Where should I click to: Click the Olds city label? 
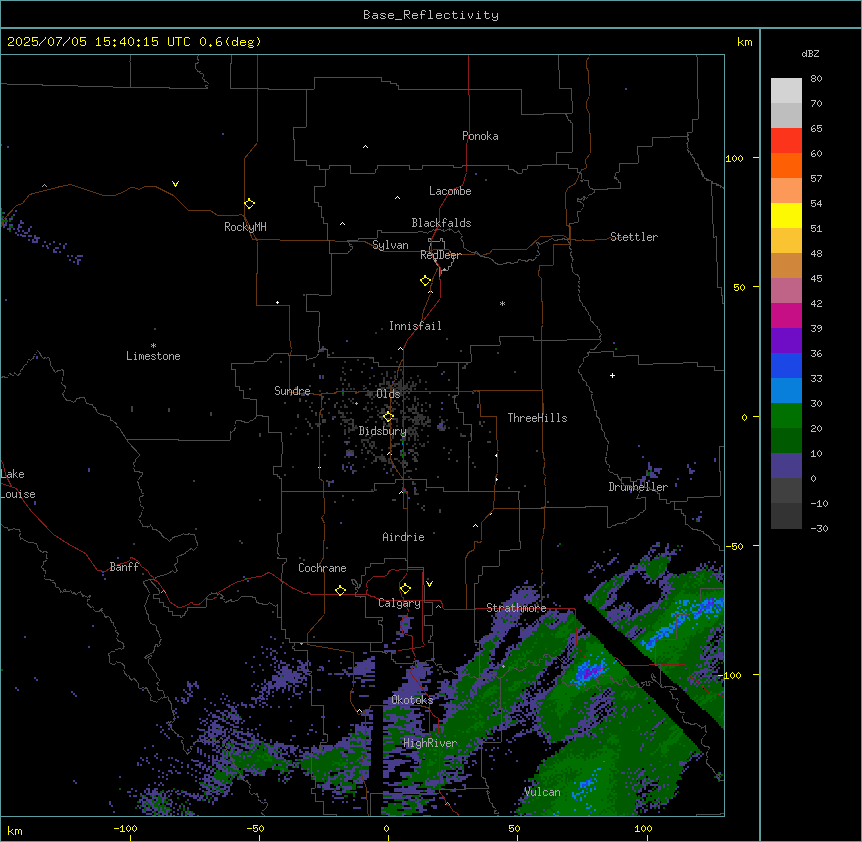(388, 394)
